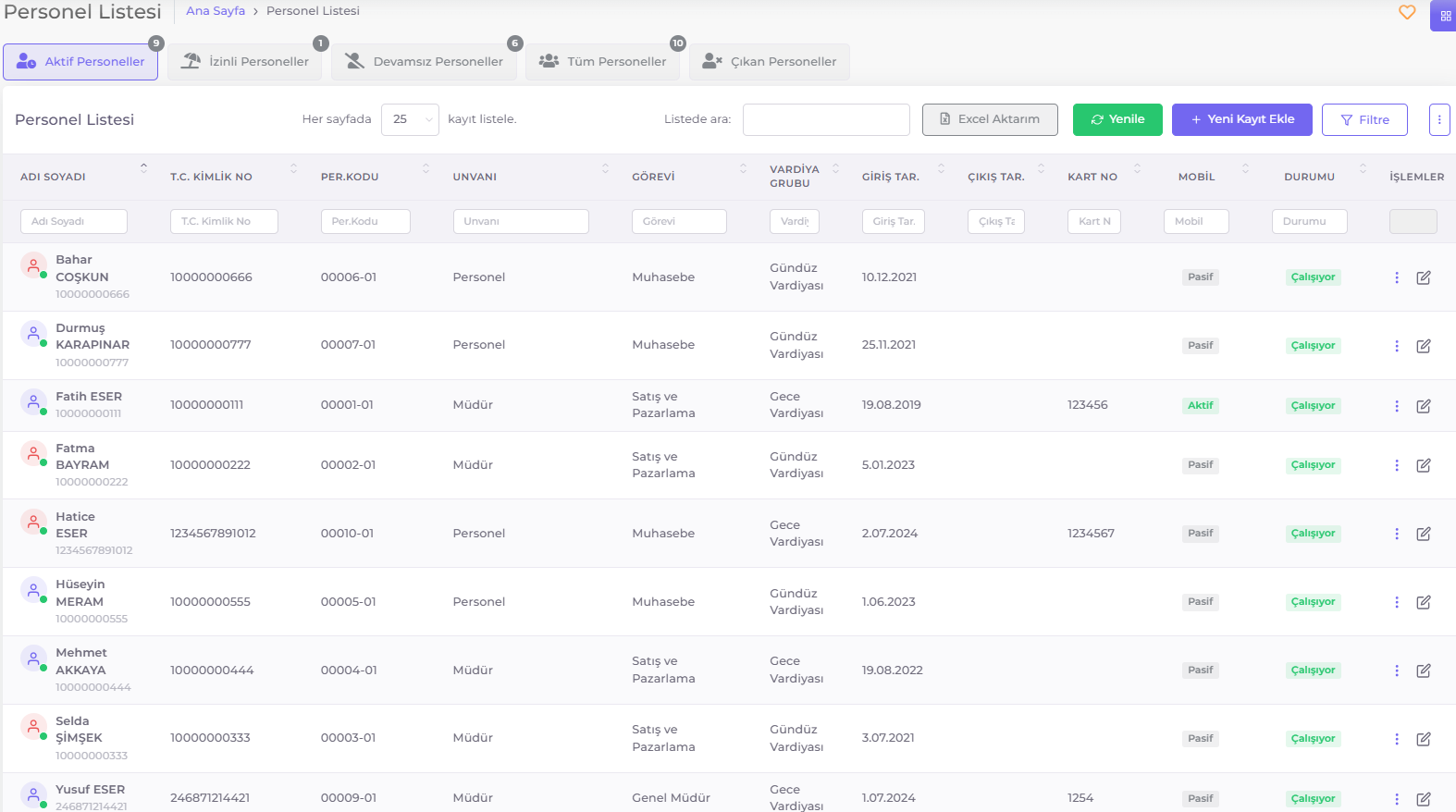This screenshot has width=1456, height=812.
Task: Click Bahar COŞKUN's Çalışıyor status badge
Action: (1314, 277)
